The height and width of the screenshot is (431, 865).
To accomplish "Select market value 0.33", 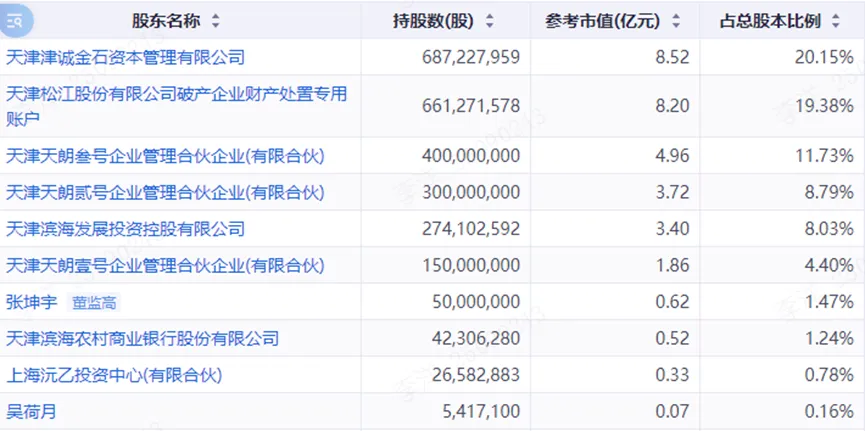I will [671, 375].
